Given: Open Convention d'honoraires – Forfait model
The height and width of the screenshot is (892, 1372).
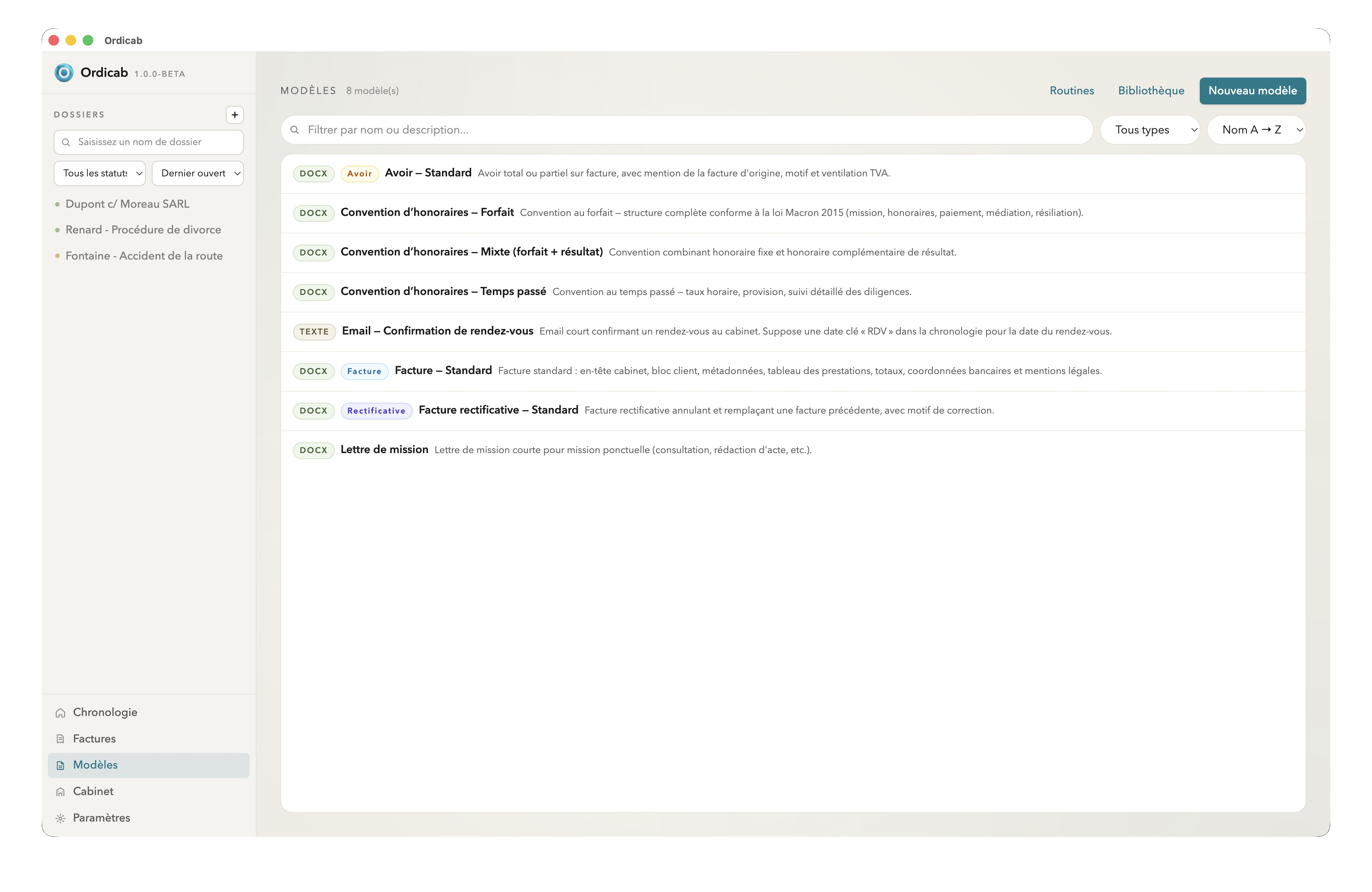Looking at the screenshot, I should click(793, 213).
